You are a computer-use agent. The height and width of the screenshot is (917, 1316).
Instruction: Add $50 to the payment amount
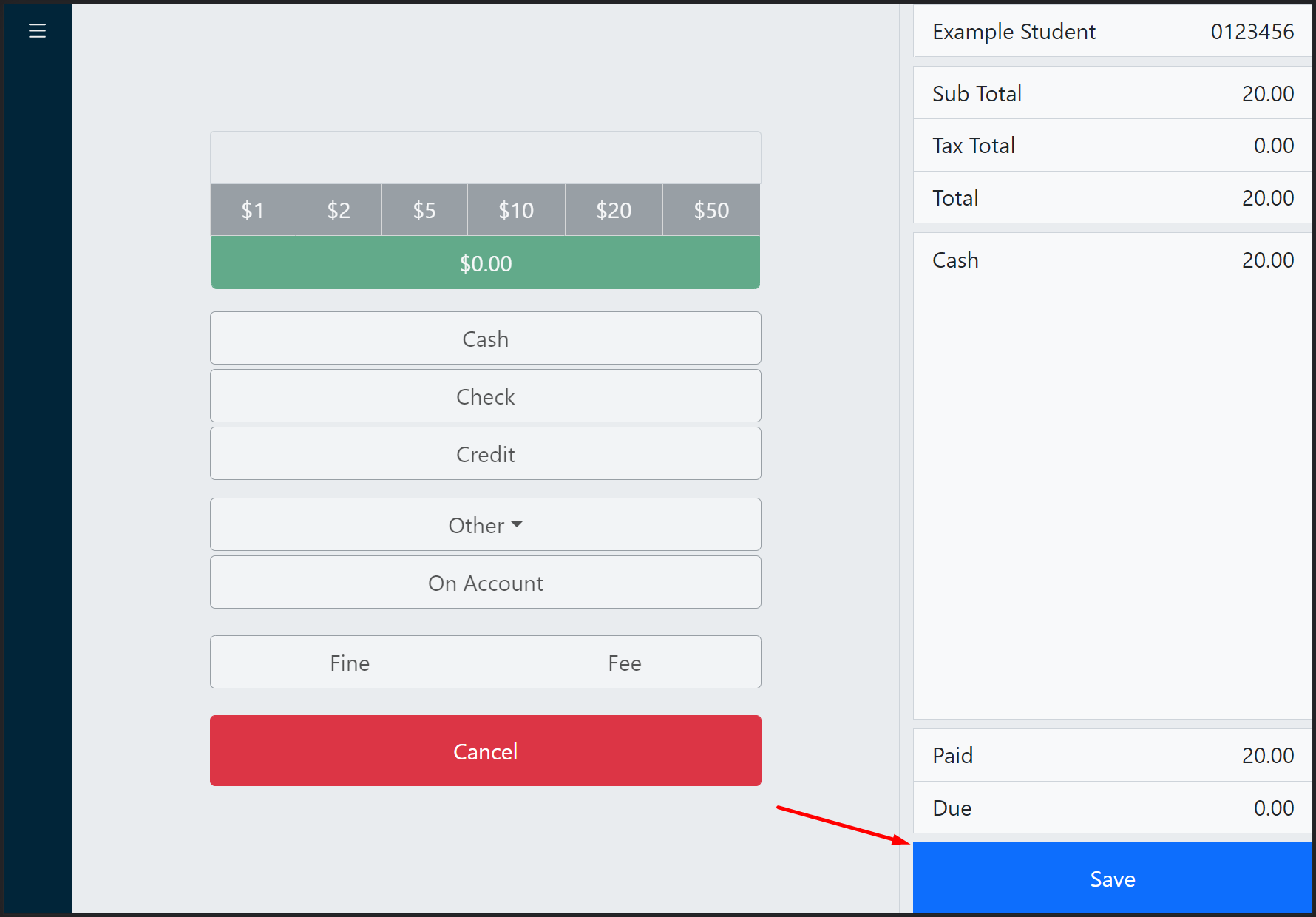click(710, 210)
